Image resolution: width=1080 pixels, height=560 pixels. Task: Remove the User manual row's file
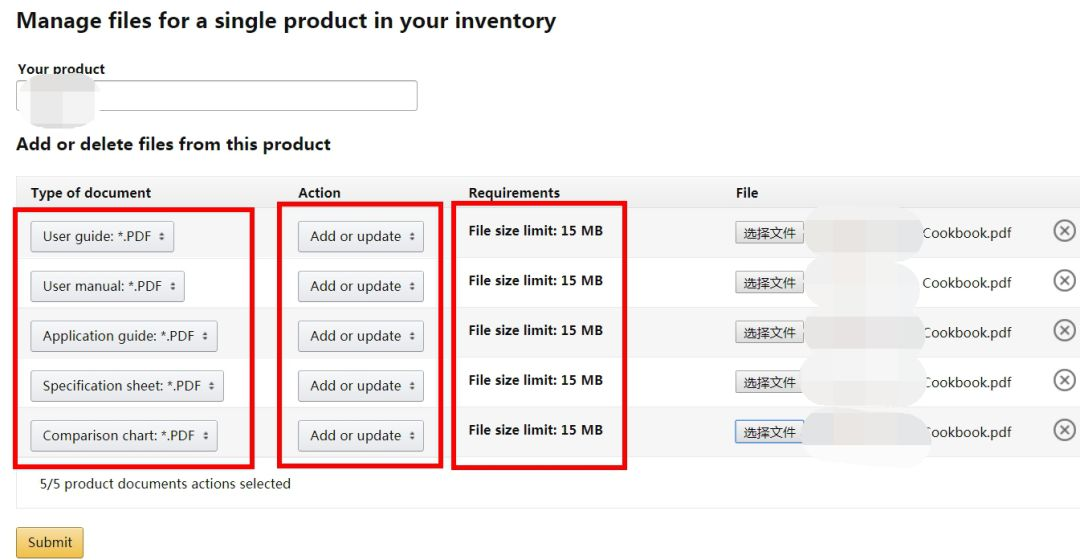[1064, 280]
